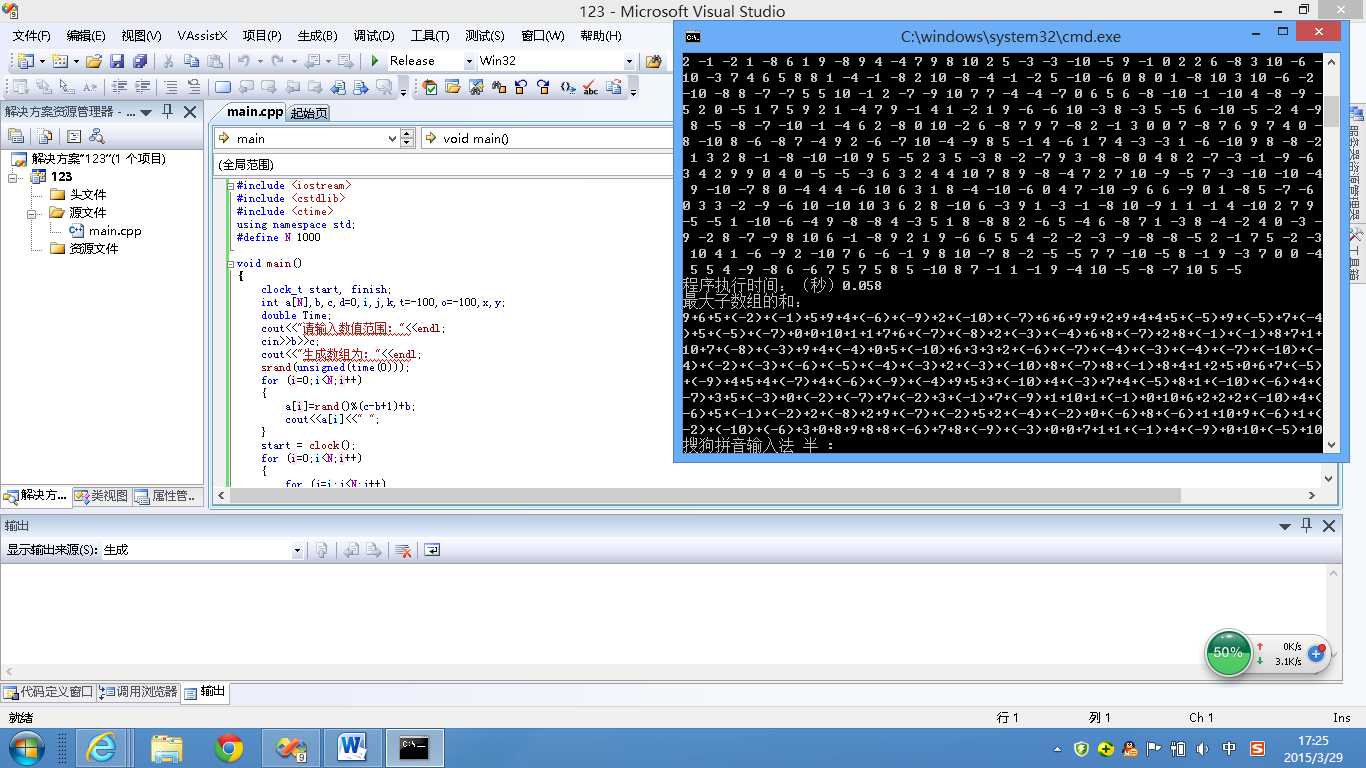Click the VAssistX spell check abc icon
This screenshot has width=1366, height=768.
coord(590,87)
